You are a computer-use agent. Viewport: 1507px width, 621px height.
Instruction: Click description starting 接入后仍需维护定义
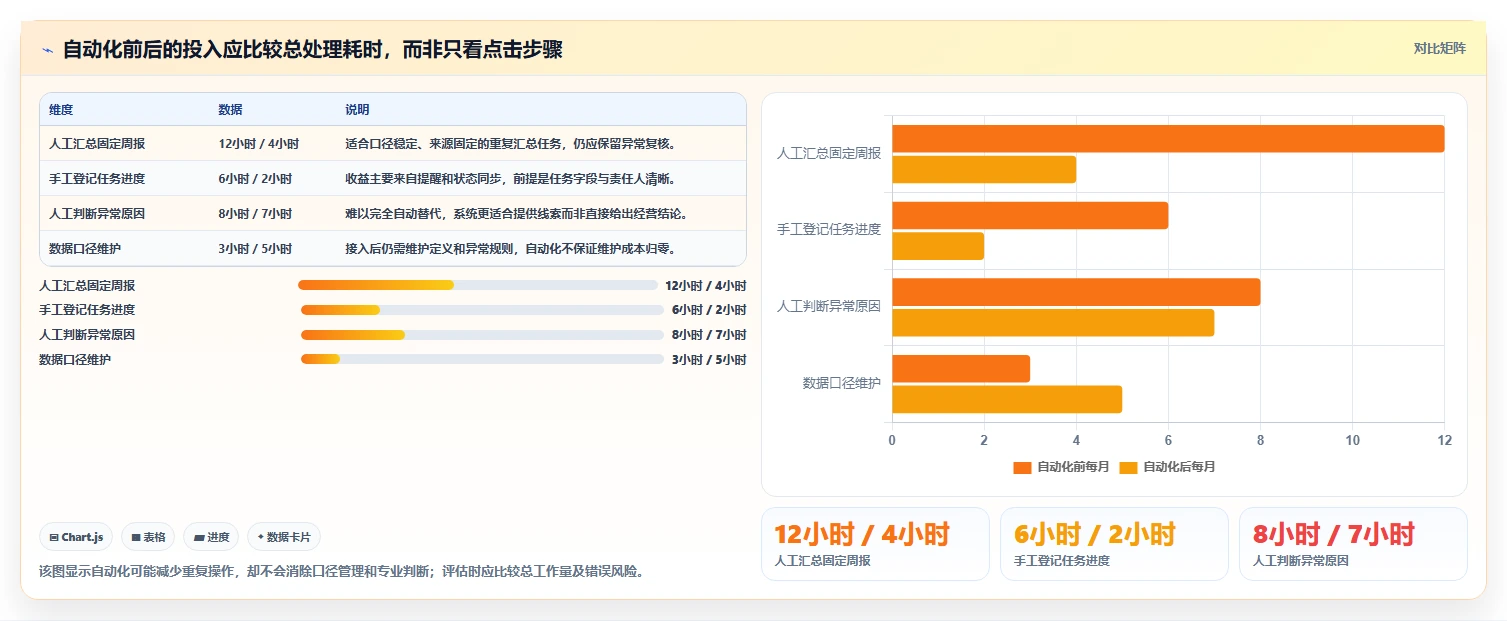coord(512,249)
